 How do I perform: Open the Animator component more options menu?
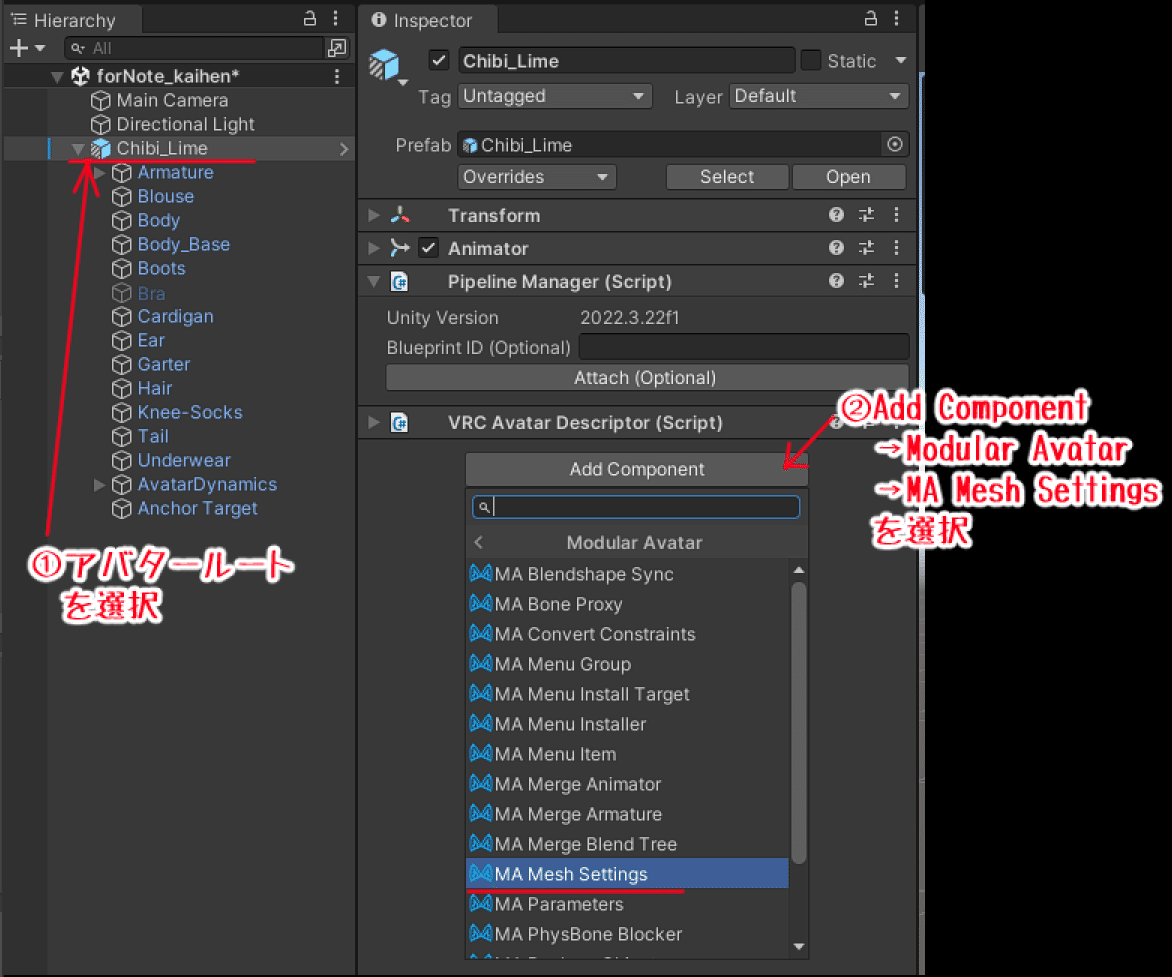pyautogui.click(x=896, y=248)
